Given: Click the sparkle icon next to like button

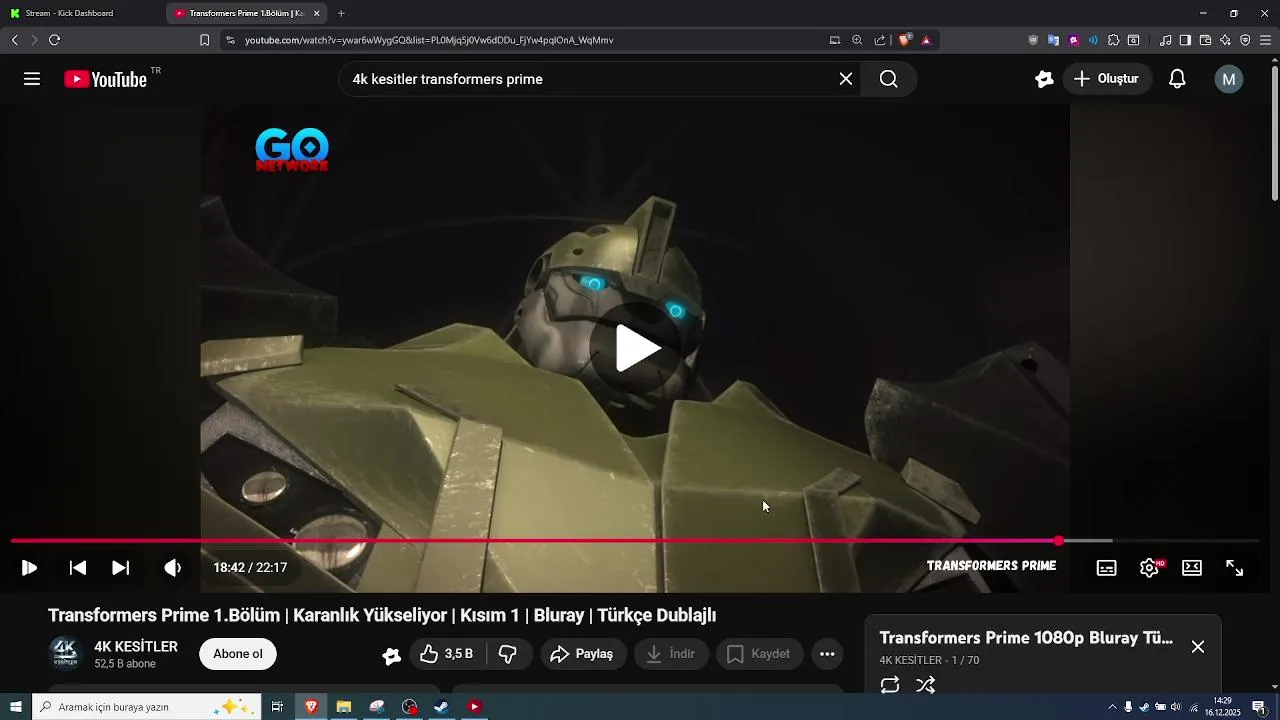Looking at the screenshot, I should [391, 655].
